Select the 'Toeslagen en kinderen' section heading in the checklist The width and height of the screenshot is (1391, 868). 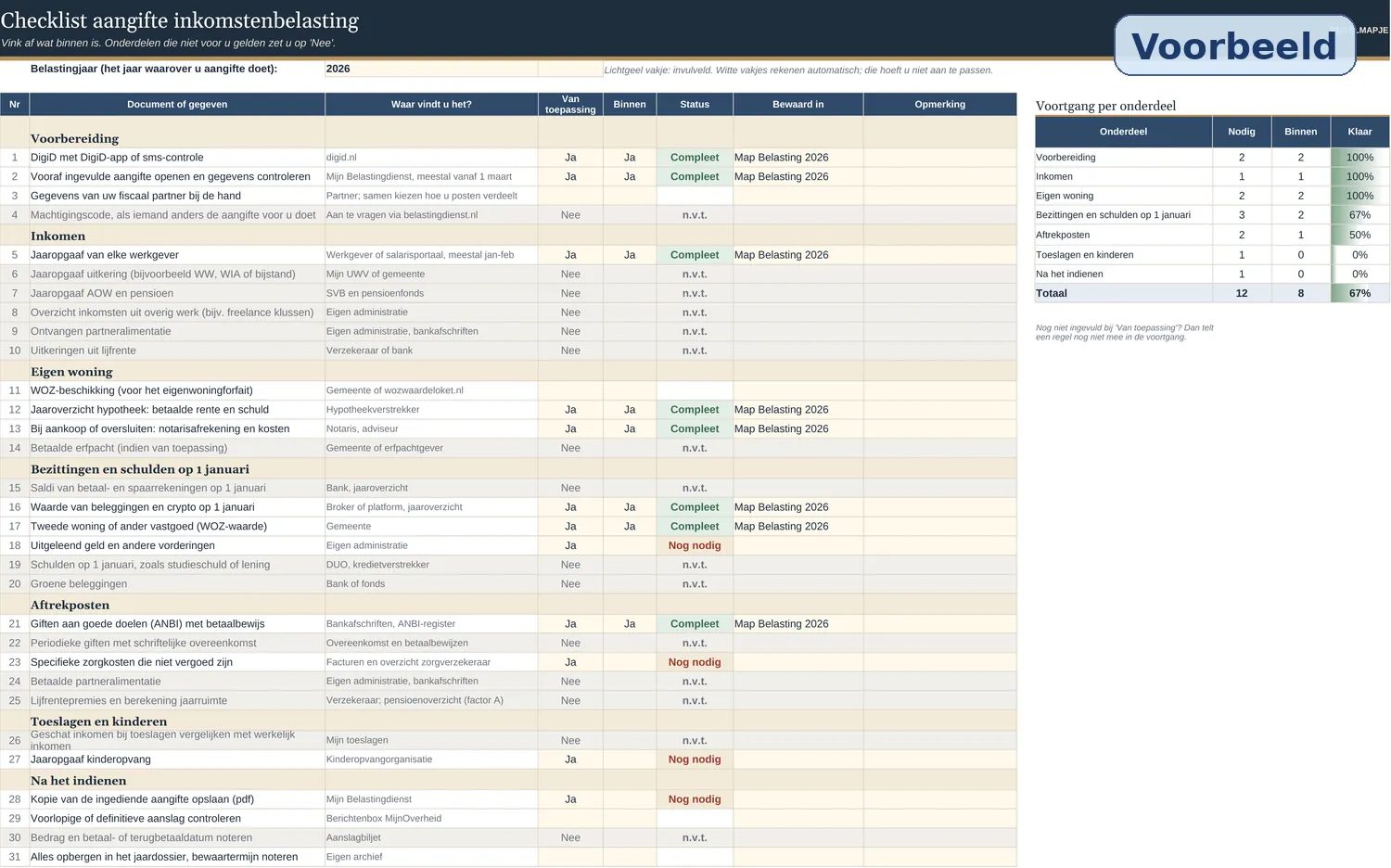[99, 721]
